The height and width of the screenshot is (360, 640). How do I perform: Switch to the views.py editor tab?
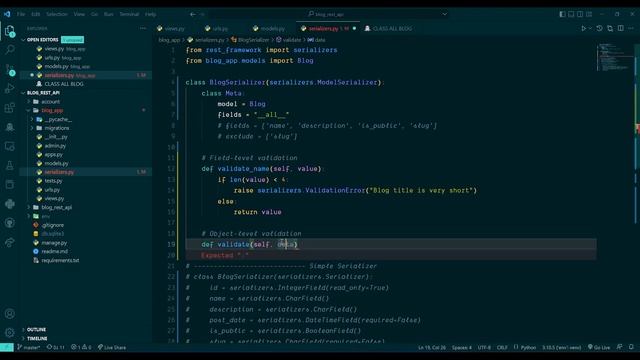(x=175, y=29)
